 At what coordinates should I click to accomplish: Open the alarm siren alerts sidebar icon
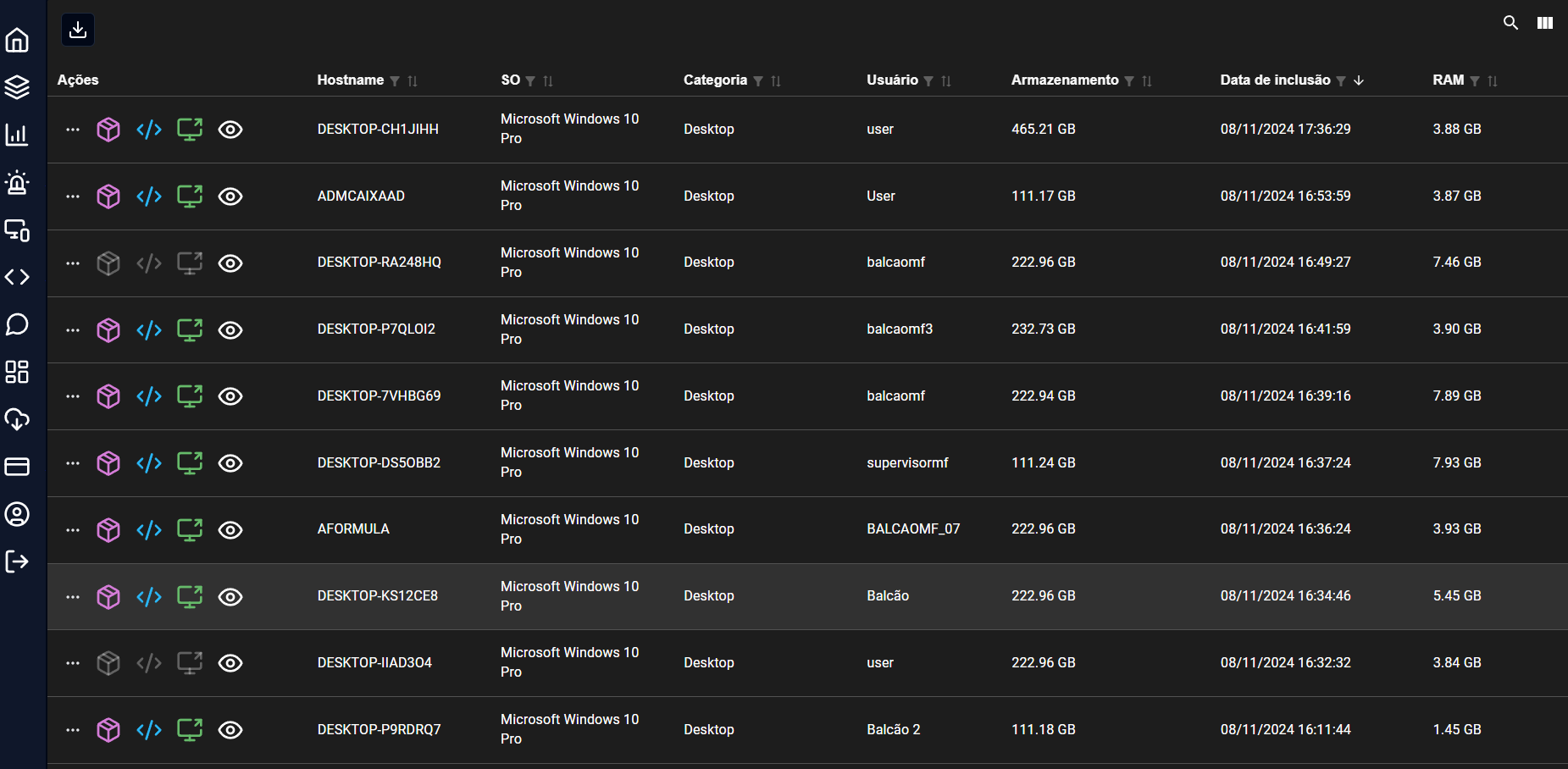(x=17, y=182)
